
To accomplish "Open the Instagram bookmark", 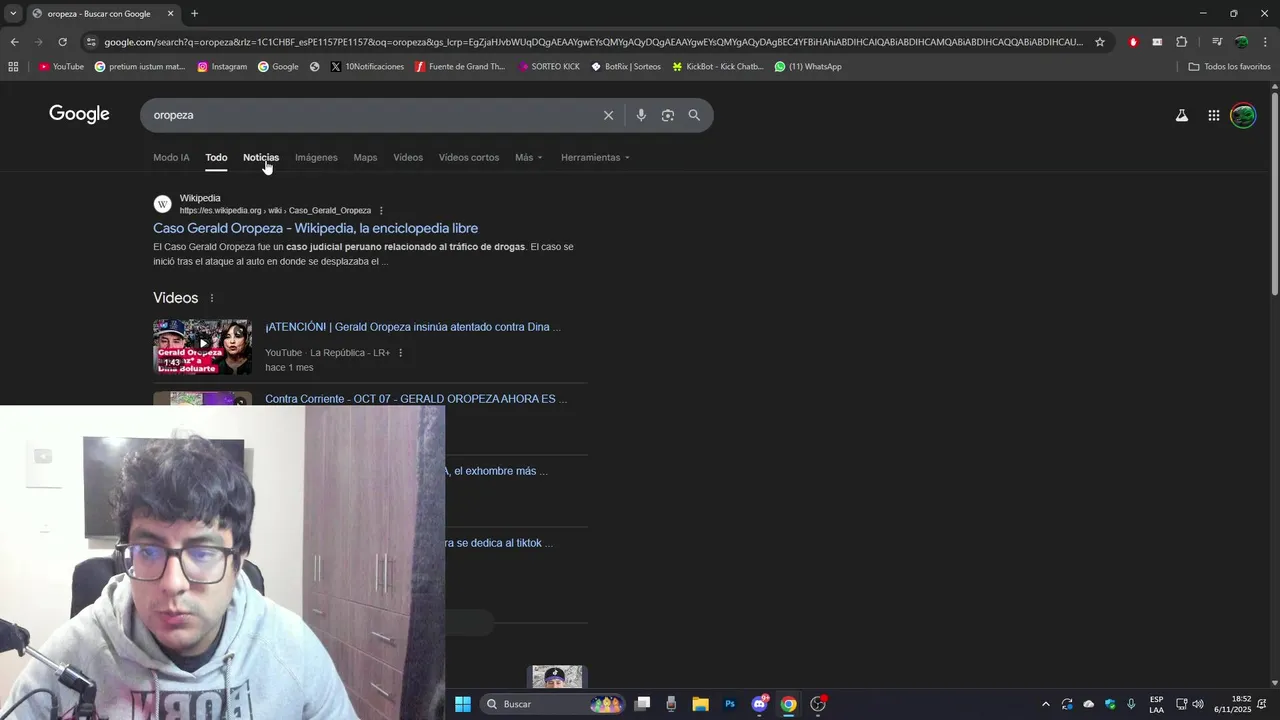I will click(222, 67).
